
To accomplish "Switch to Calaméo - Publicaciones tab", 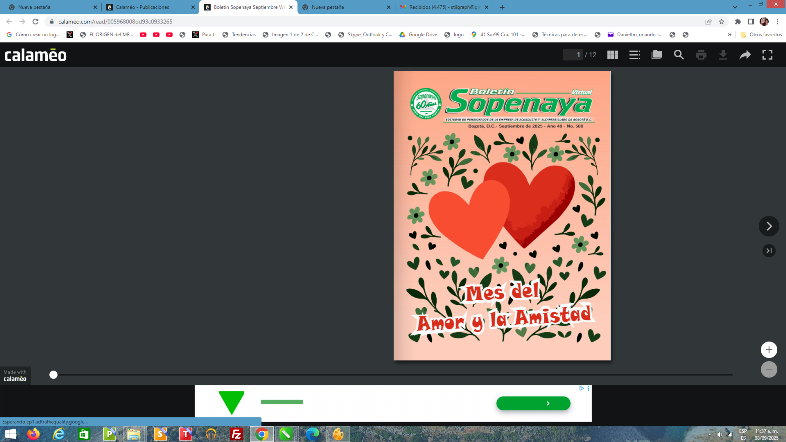I will coord(146,6).
